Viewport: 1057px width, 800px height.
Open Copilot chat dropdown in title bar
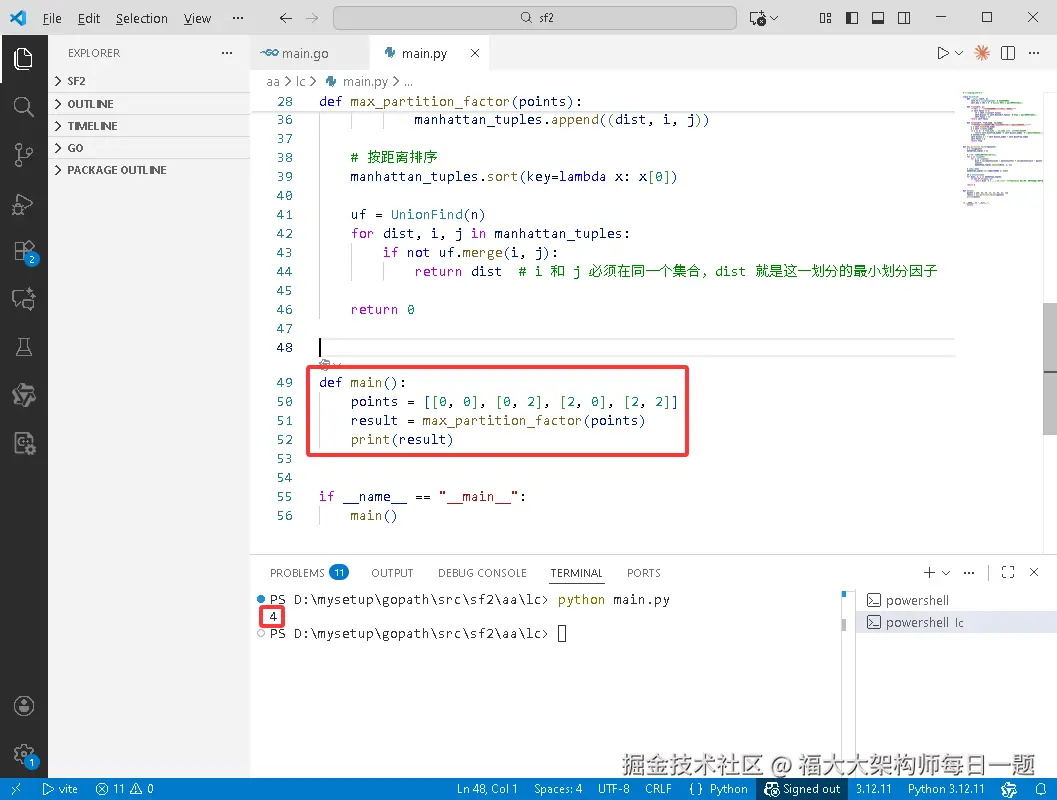774,18
